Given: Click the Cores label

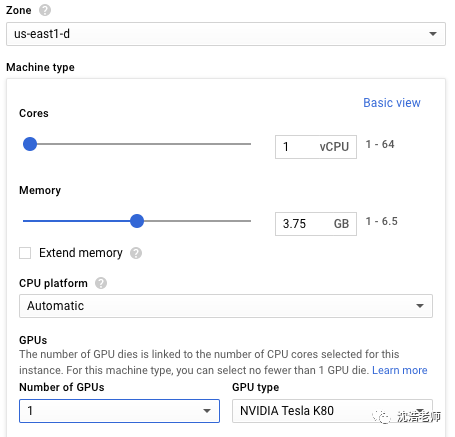Looking at the screenshot, I should [34, 113].
